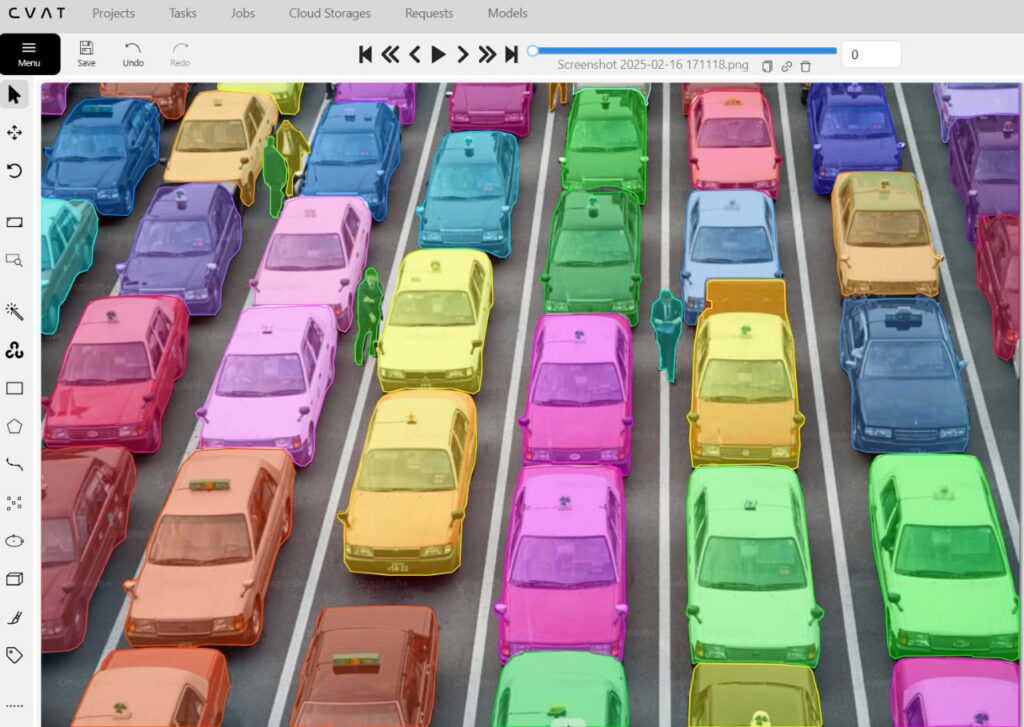Image resolution: width=1024 pixels, height=727 pixels.
Task: Choose the Draw rectangle tool
Action: point(14,389)
